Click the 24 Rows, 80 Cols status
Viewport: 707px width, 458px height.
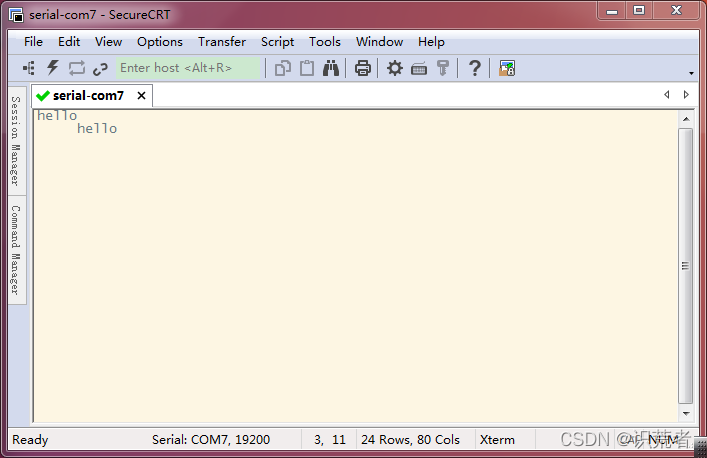click(x=410, y=440)
